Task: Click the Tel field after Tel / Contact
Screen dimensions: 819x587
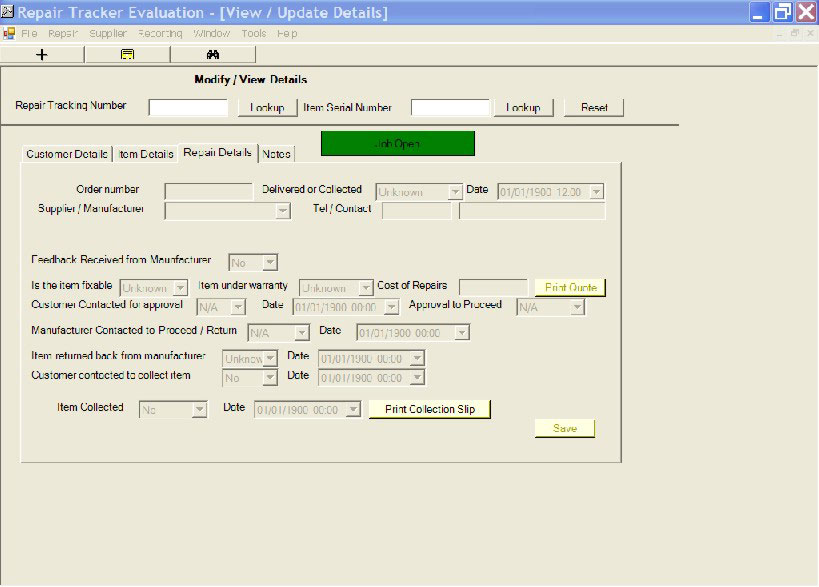Action: point(417,211)
